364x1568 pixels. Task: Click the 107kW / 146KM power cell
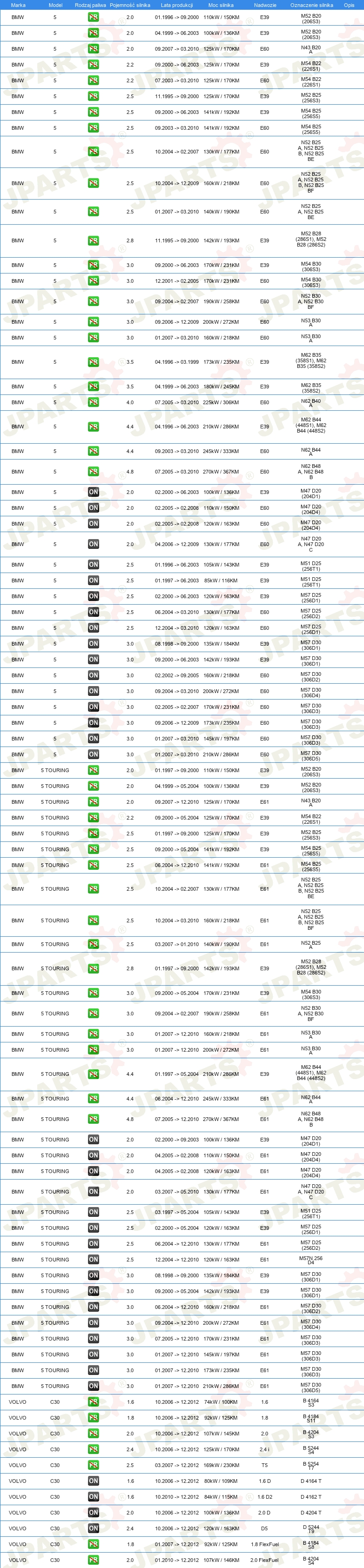(x=222, y=1560)
